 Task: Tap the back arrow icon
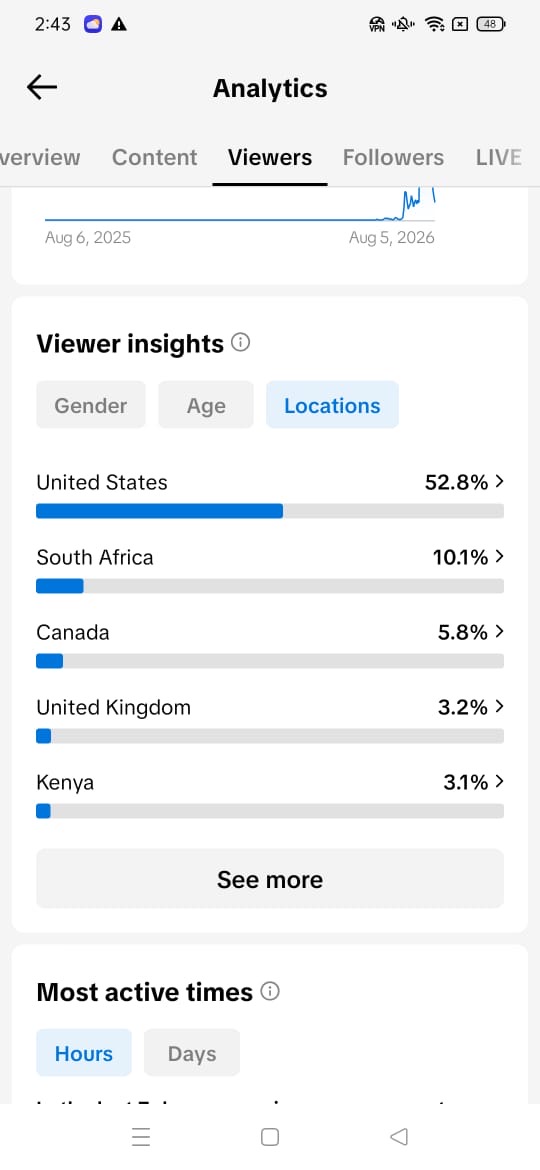pyautogui.click(x=42, y=87)
